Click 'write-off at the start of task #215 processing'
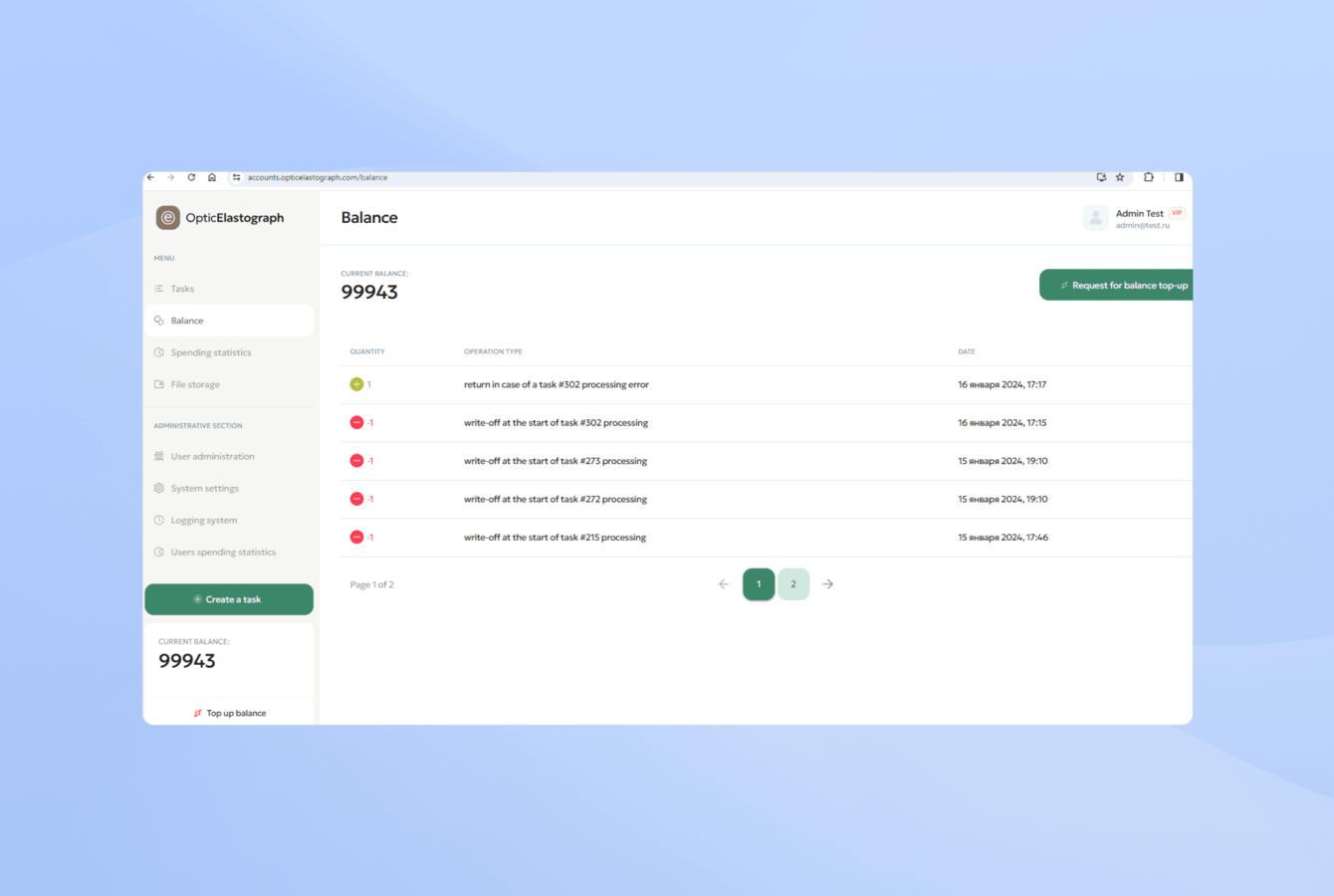The image size is (1334, 896). 555,538
